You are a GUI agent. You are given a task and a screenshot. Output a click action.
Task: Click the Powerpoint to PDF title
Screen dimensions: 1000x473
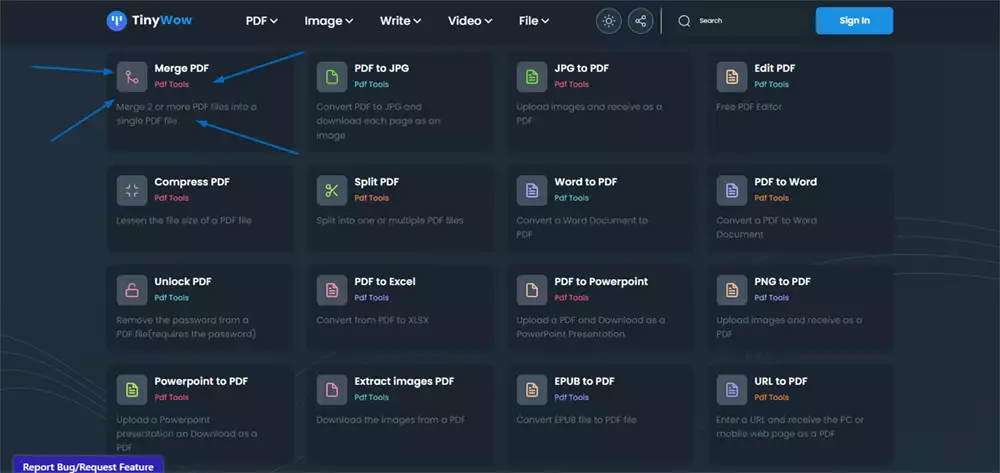[x=201, y=381]
